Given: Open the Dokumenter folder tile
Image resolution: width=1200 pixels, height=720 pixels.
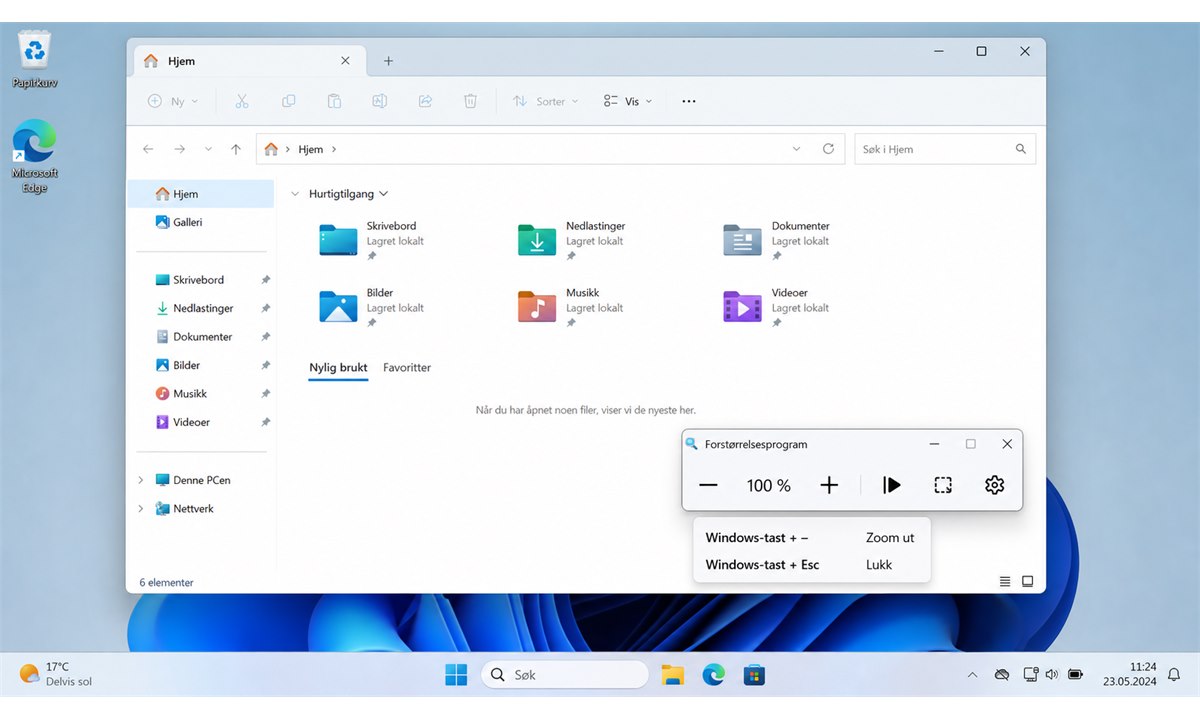Looking at the screenshot, I should [x=777, y=240].
